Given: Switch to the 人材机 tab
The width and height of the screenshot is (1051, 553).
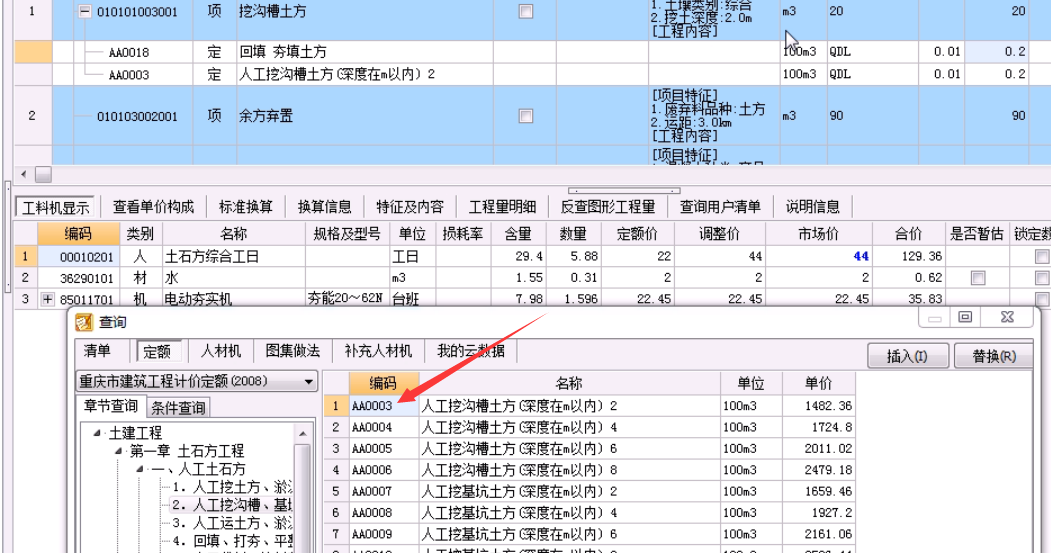Looking at the screenshot, I should coord(221,351).
